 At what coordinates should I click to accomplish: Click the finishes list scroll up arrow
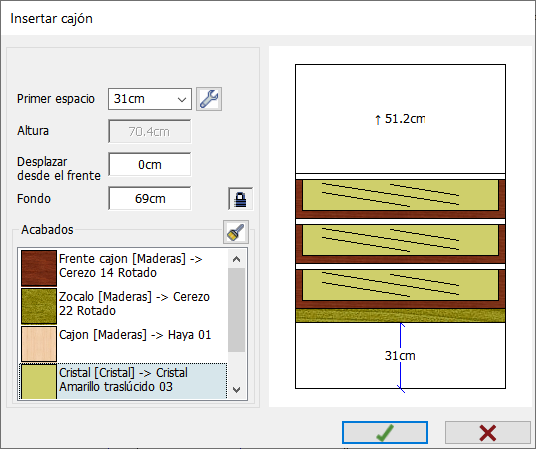[x=236, y=259]
